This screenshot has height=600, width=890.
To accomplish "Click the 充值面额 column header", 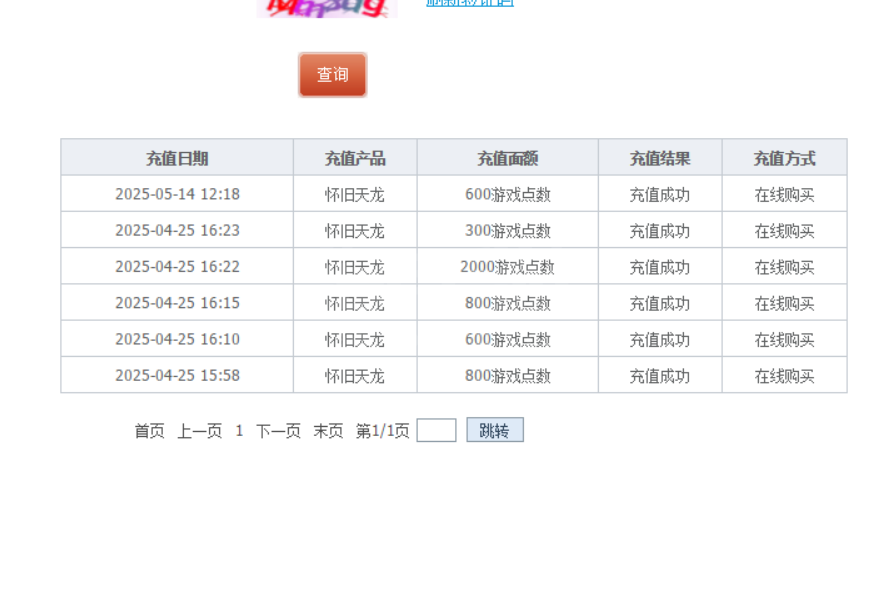I will click(x=507, y=158).
